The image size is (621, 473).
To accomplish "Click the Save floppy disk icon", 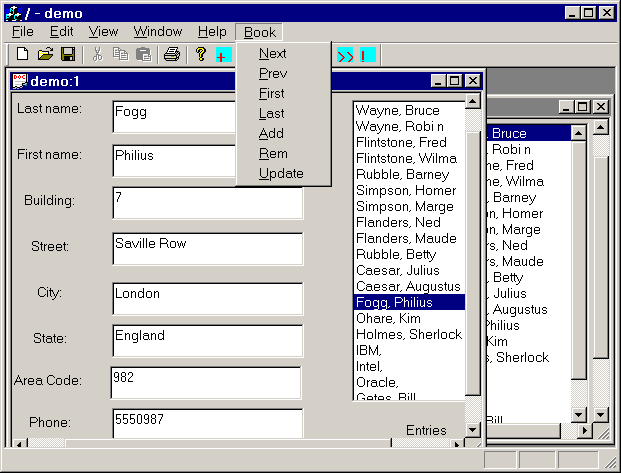I will [68, 54].
